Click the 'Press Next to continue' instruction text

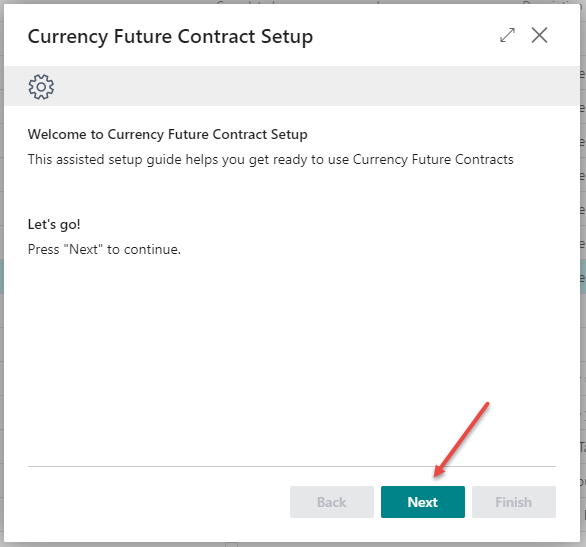104,249
